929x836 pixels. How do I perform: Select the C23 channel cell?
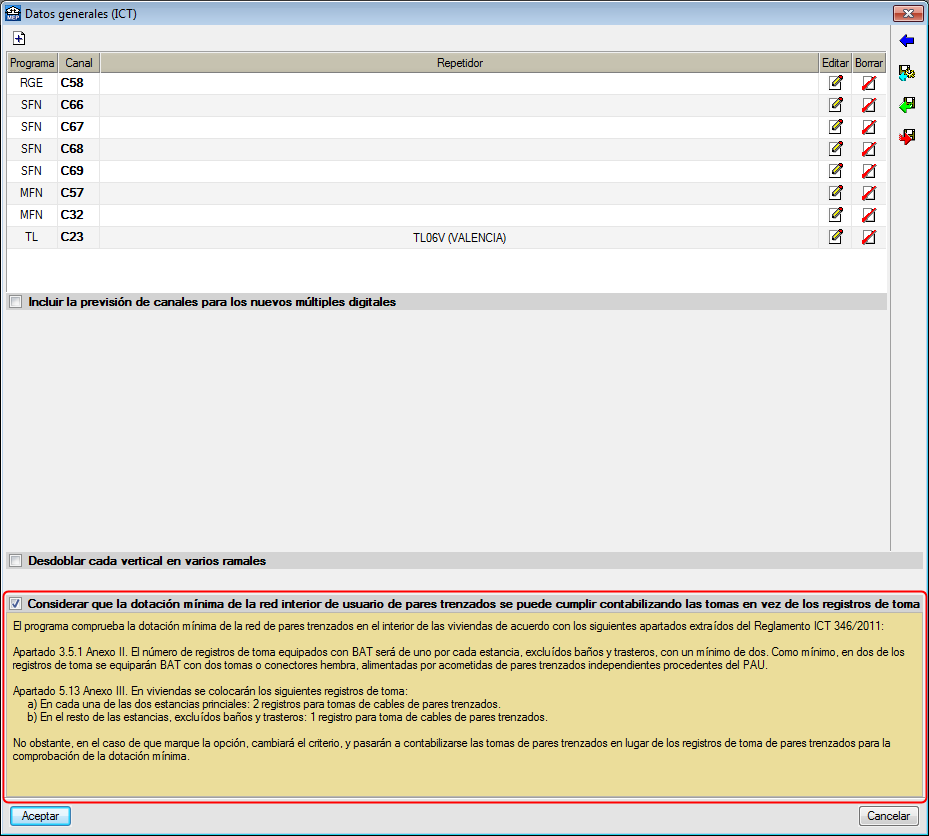79,237
